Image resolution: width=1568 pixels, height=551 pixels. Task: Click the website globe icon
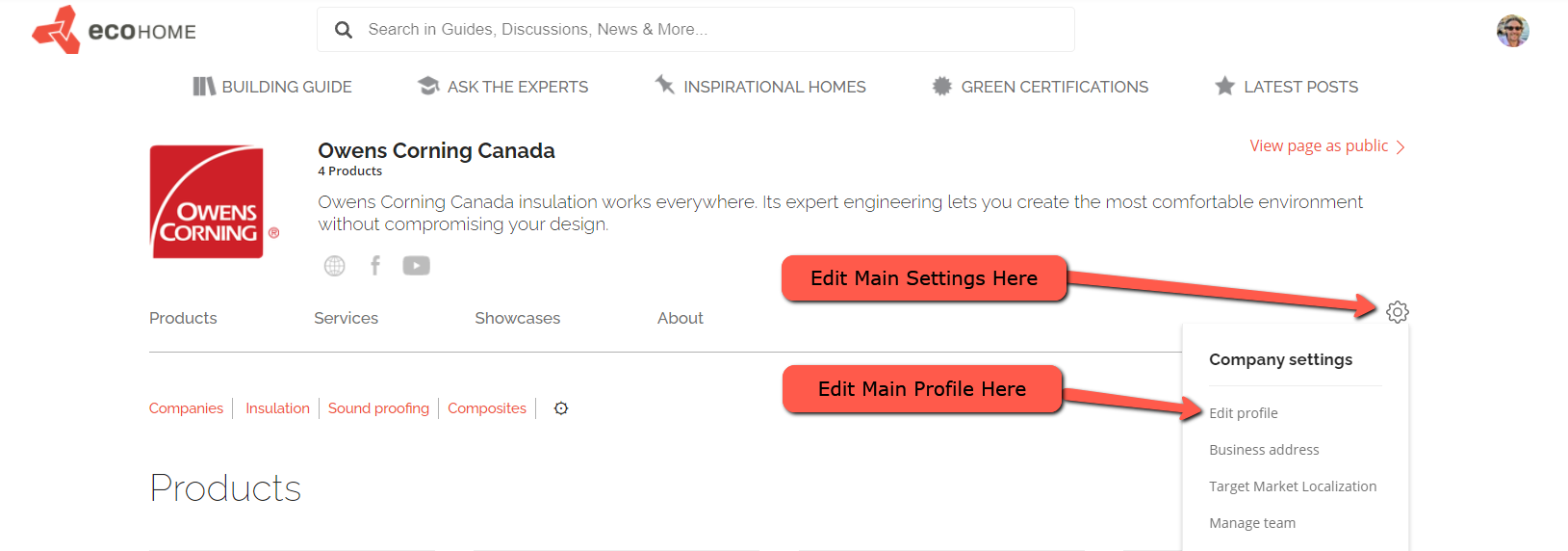334,266
